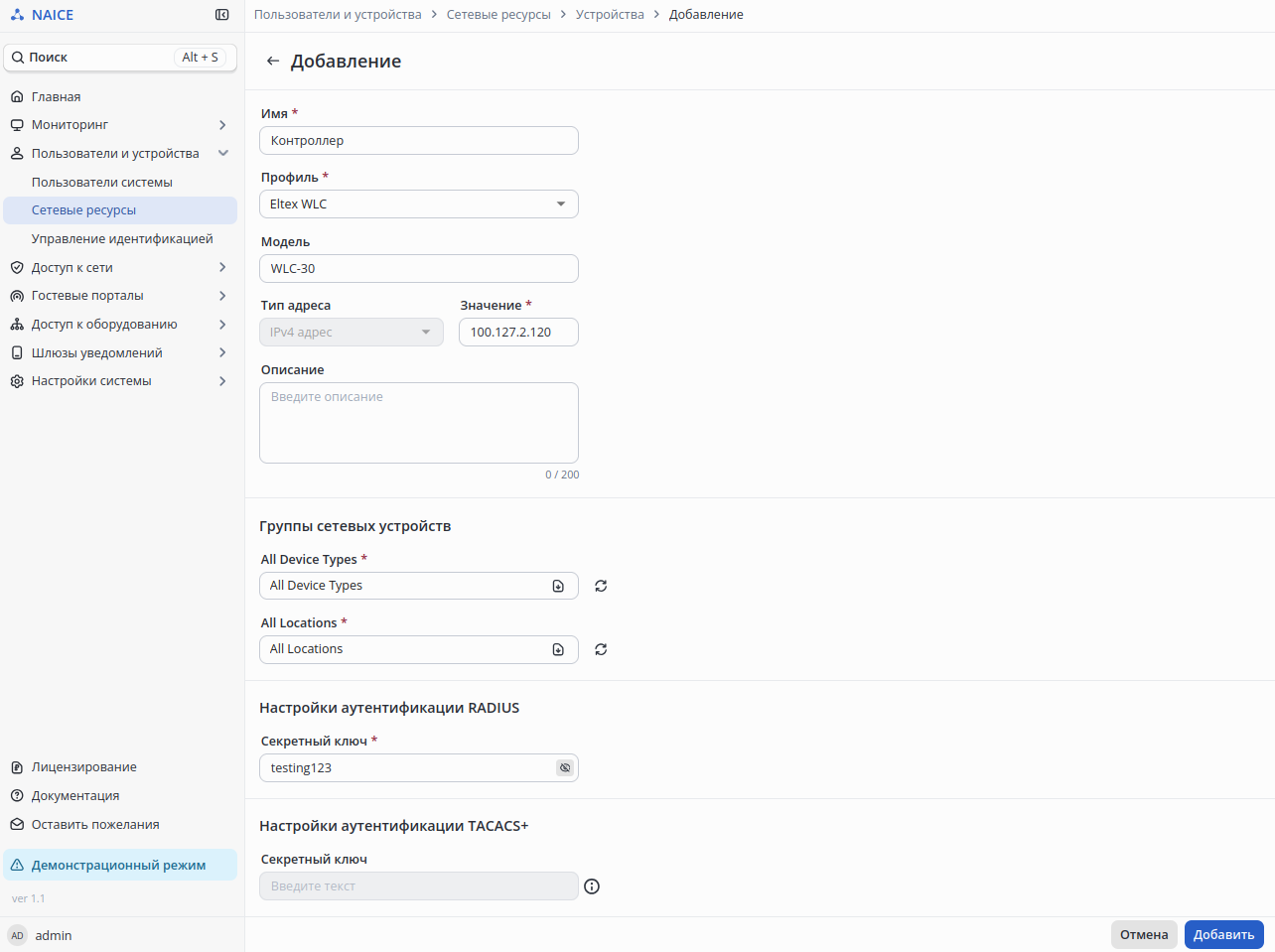
Task: Open the All Device Types group picker icon
Action: (558, 586)
